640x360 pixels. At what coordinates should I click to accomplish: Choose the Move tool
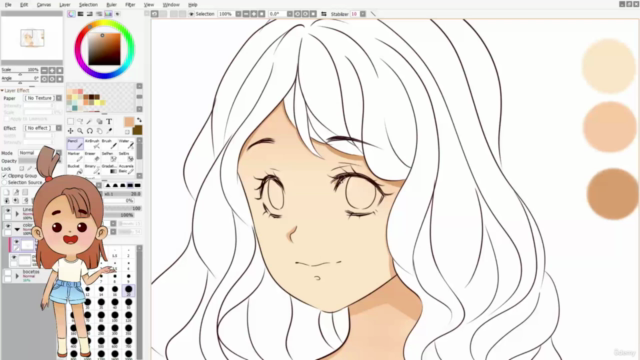[71, 131]
